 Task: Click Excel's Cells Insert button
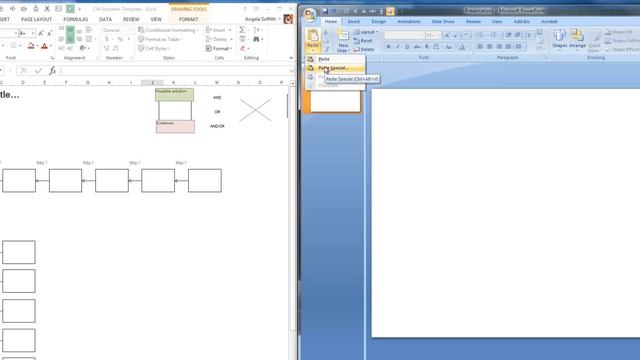tap(219, 30)
